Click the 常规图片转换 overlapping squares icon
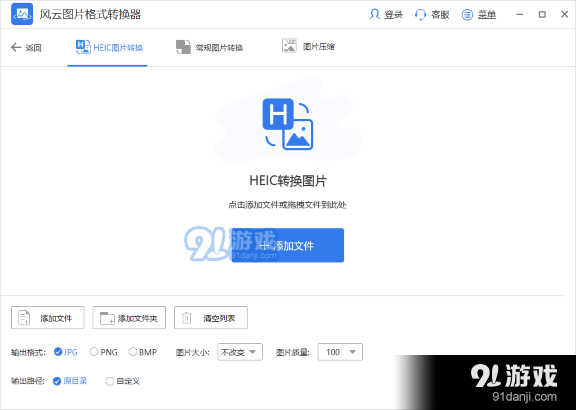This screenshot has width=576, height=410. [183, 47]
